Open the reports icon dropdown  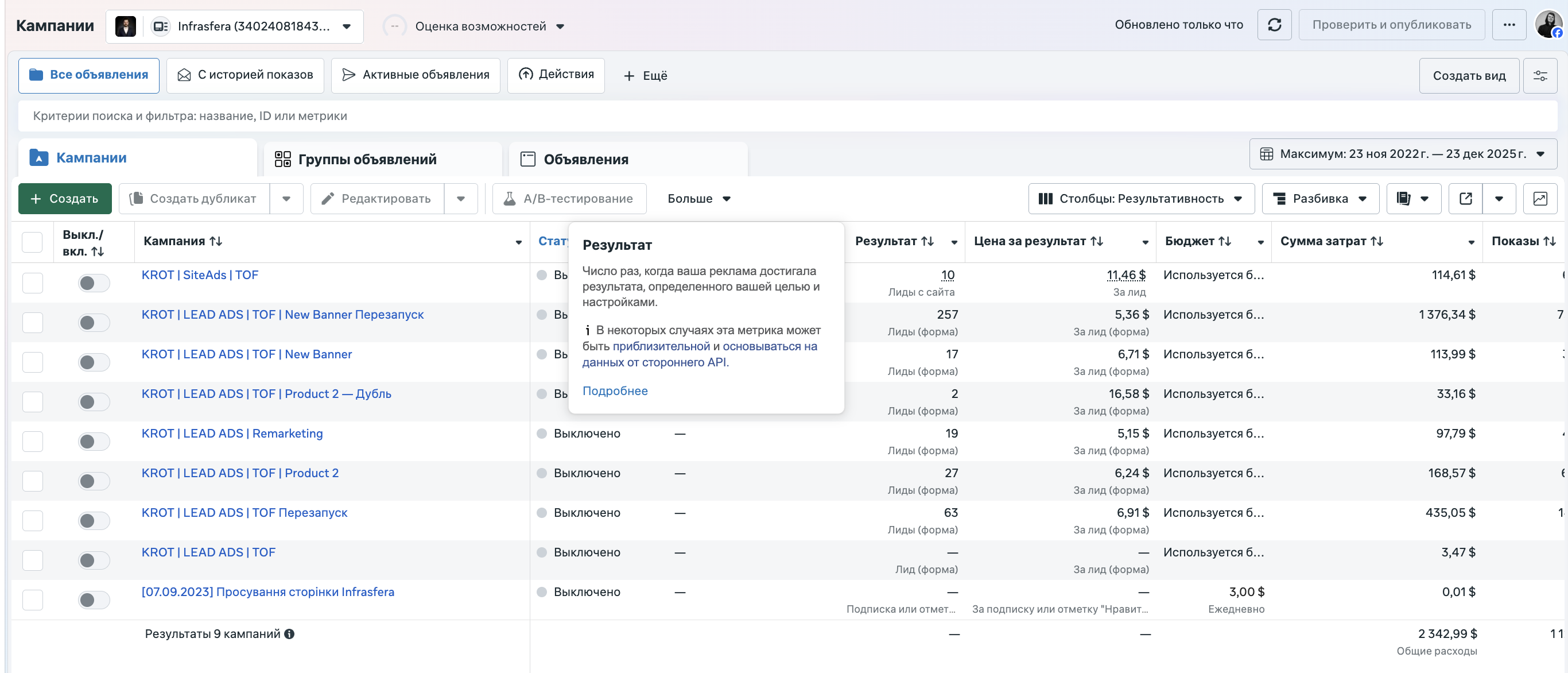(x=1413, y=199)
